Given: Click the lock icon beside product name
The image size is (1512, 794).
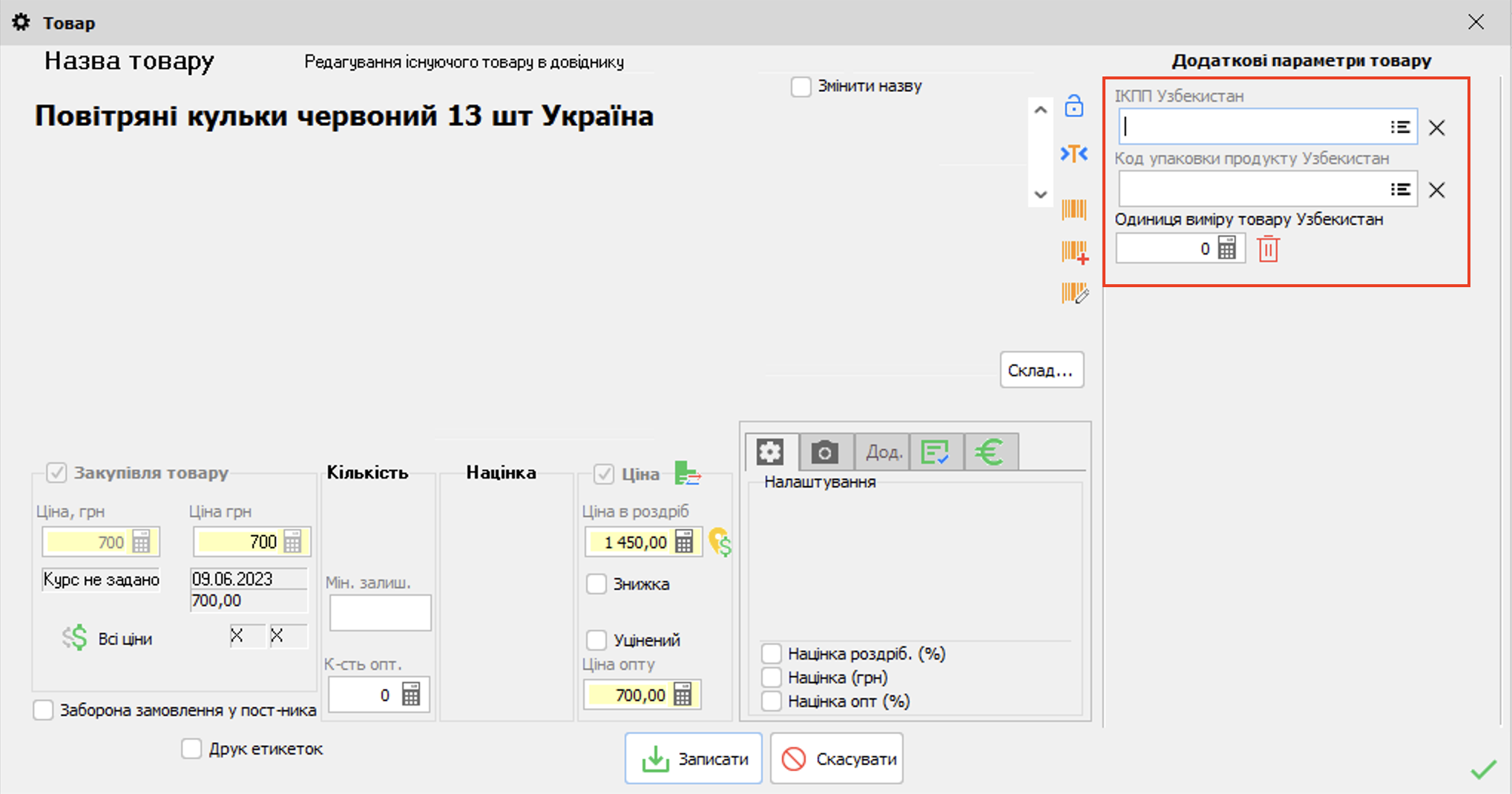Looking at the screenshot, I should pos(1074,106).
